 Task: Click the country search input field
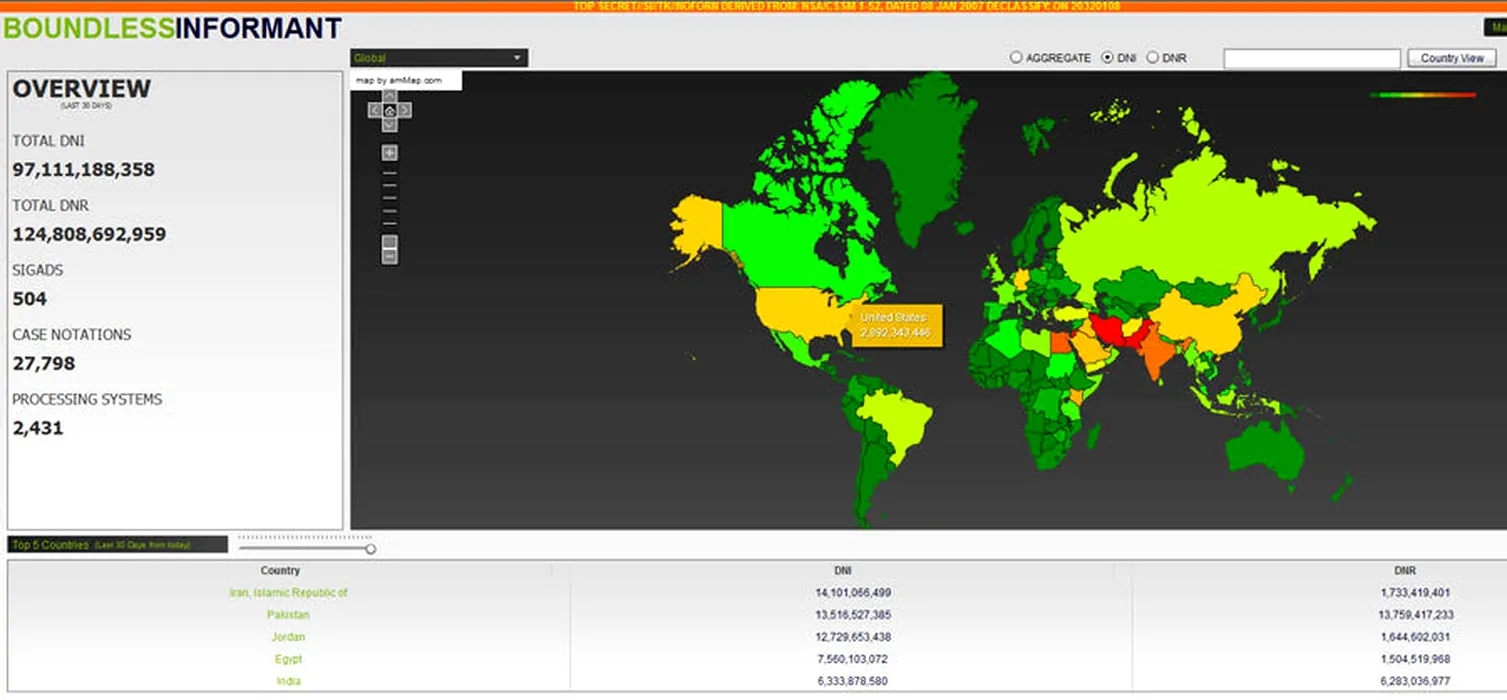[1311, 59]
